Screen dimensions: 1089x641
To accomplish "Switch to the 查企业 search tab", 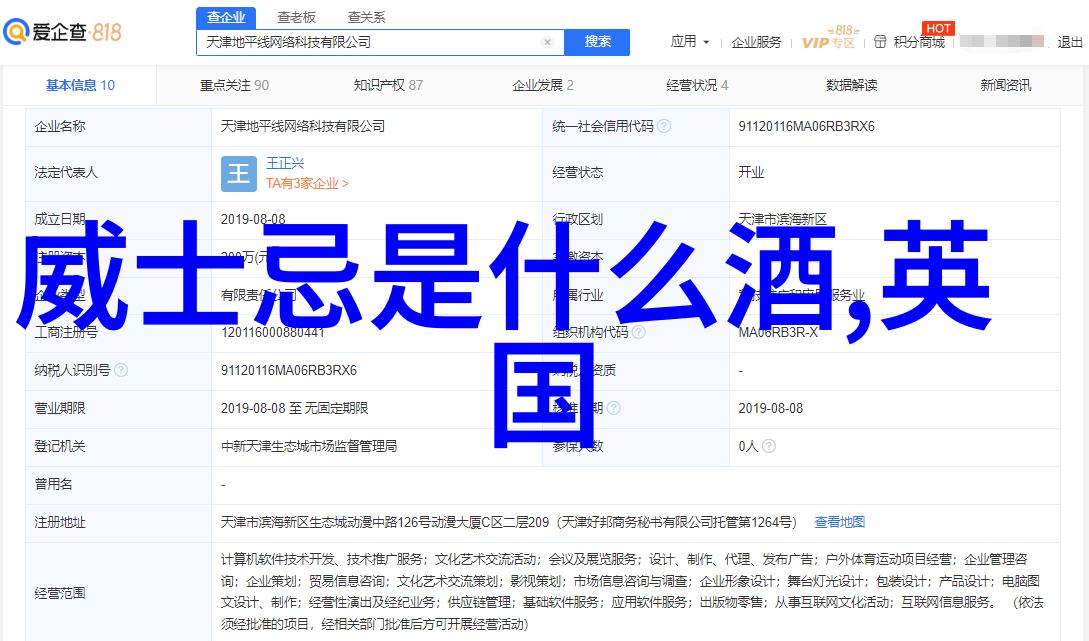I will [226, 17].
